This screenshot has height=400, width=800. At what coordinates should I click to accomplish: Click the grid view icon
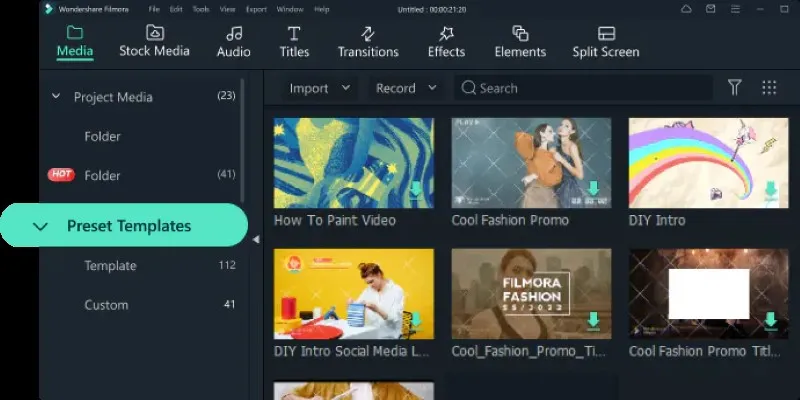(x=769, y=88)
